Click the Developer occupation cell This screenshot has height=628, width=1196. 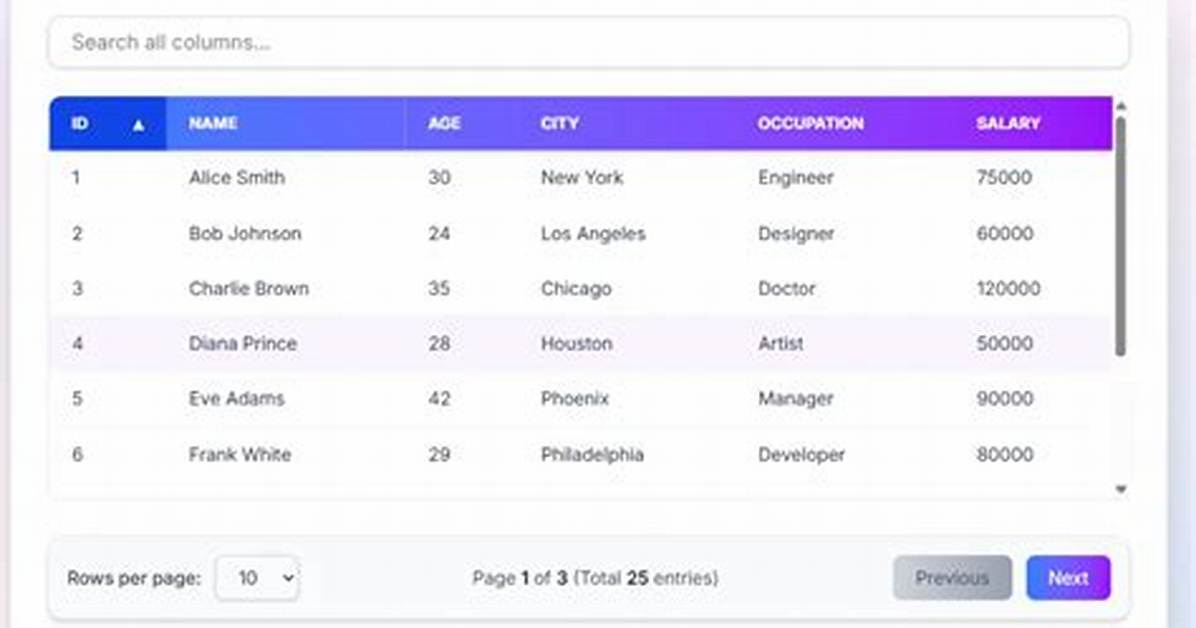click(x=801, y=454)
